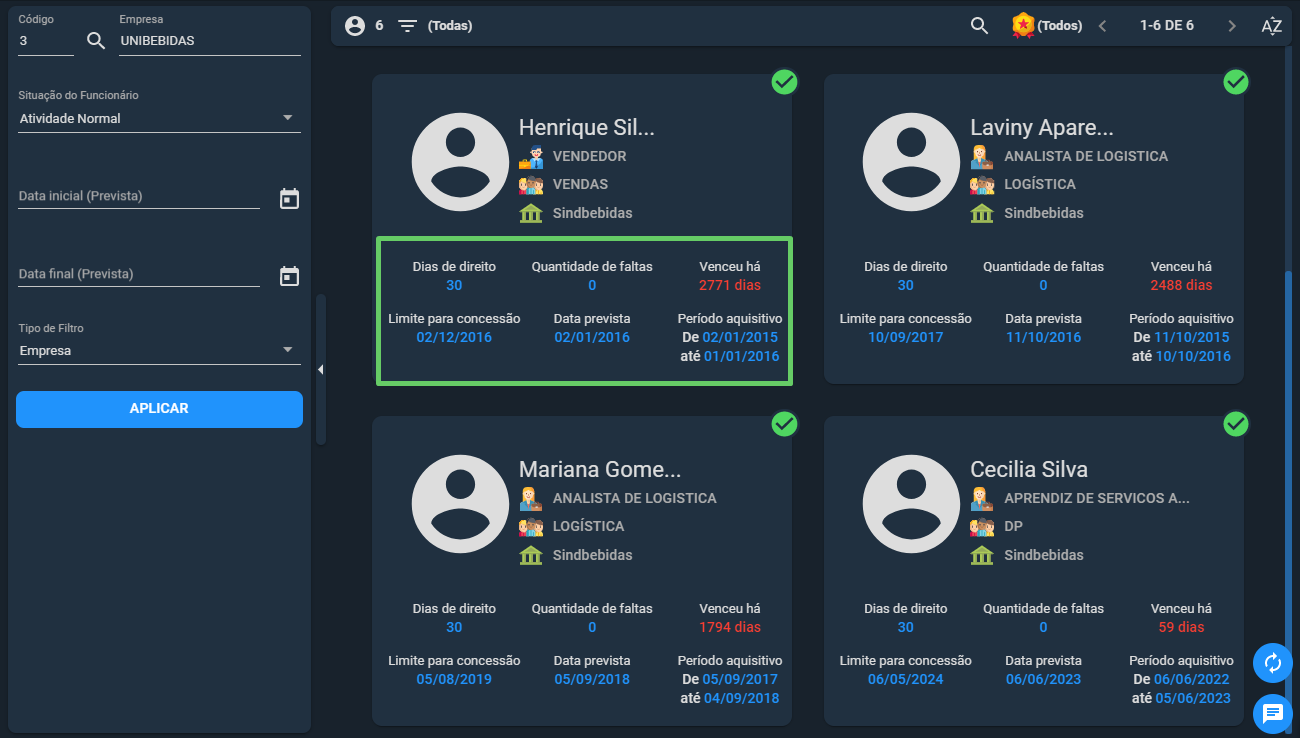Click the APRENDIZ DE SERVICOS A... job title
Screen dimensions: 1300x738
point(1097,498)
